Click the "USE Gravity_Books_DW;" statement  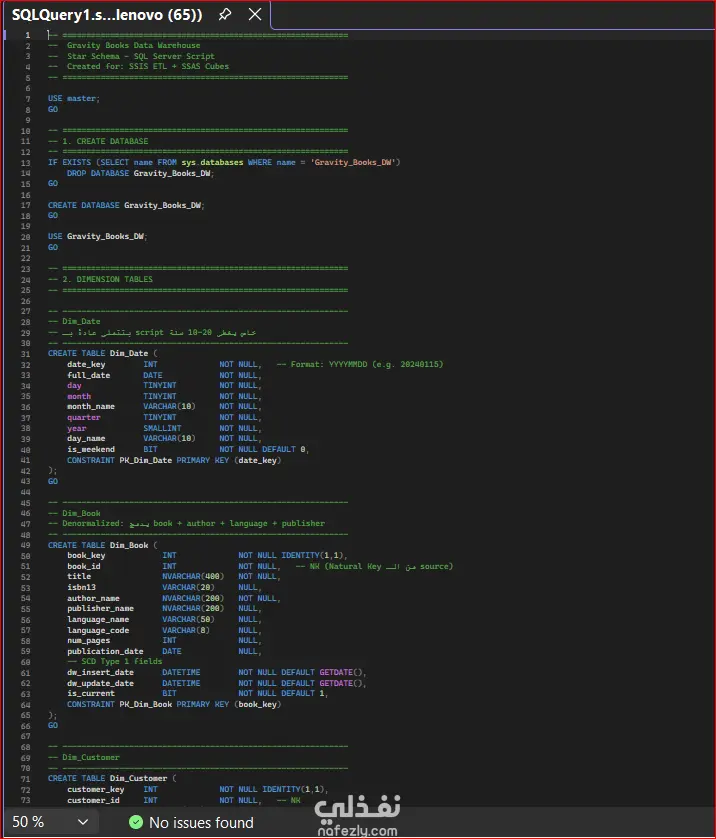pyautogui.click(x=97, y=237)
